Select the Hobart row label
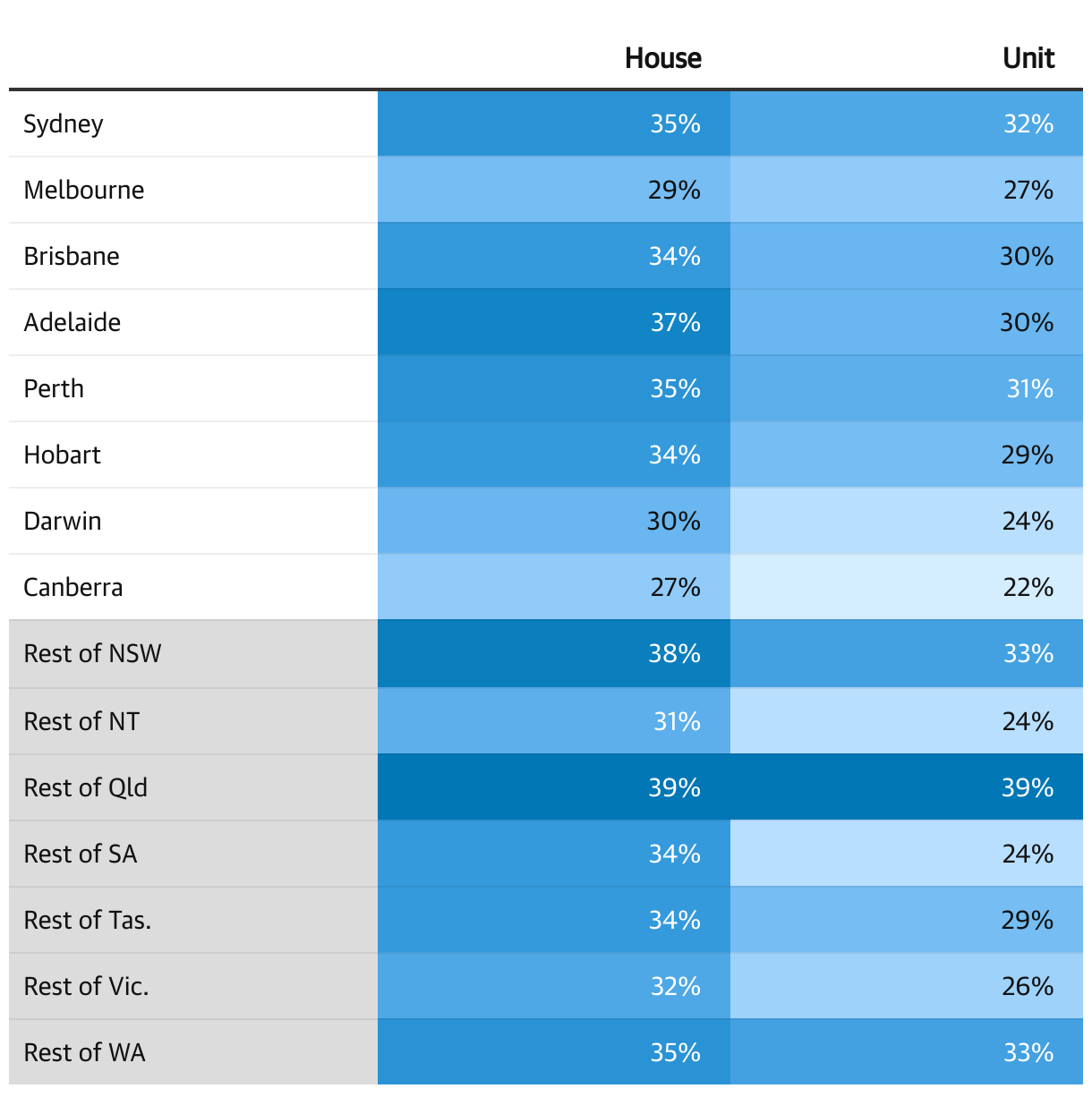 tap(63, 455)
